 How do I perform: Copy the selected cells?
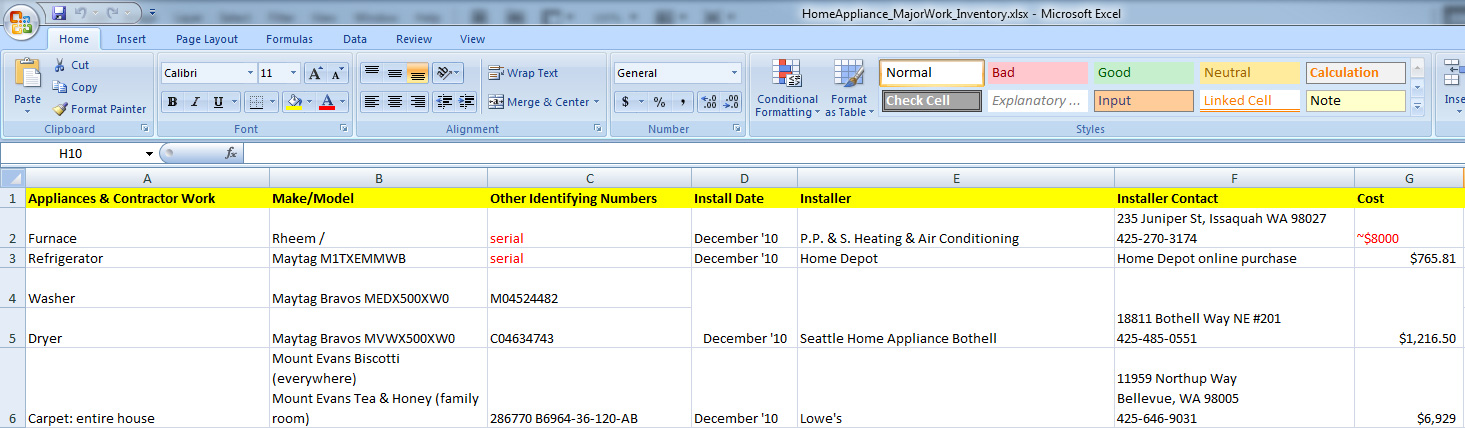coord(75,87)
